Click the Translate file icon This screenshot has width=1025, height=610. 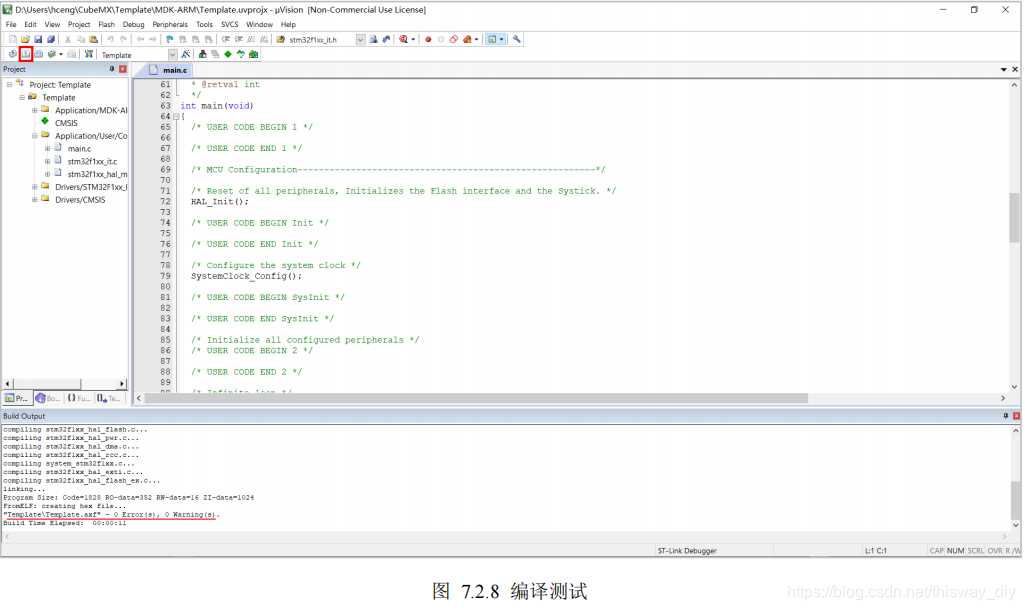pos(12,54)
